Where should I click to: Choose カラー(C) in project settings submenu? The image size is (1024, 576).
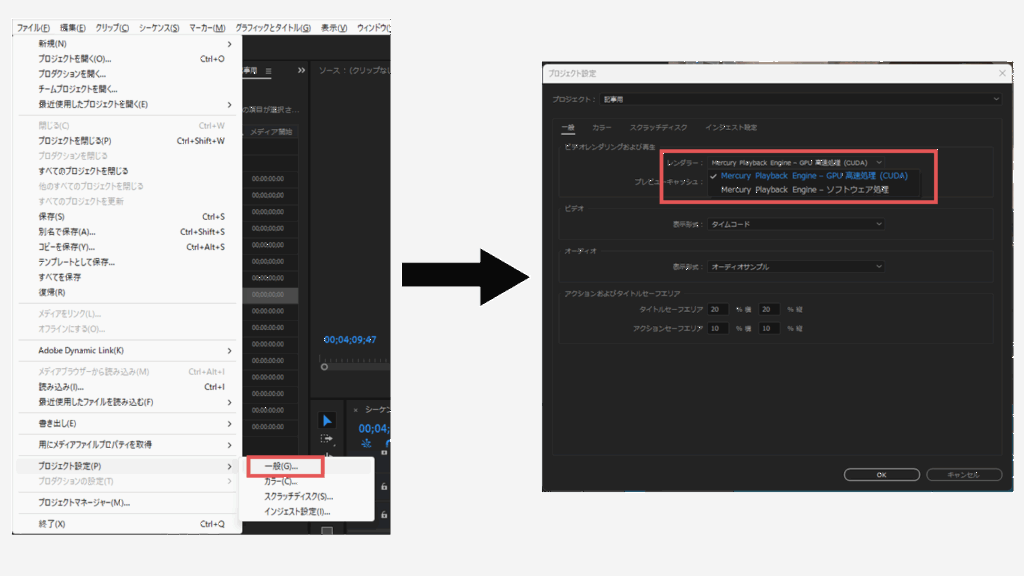pos(280,481)
